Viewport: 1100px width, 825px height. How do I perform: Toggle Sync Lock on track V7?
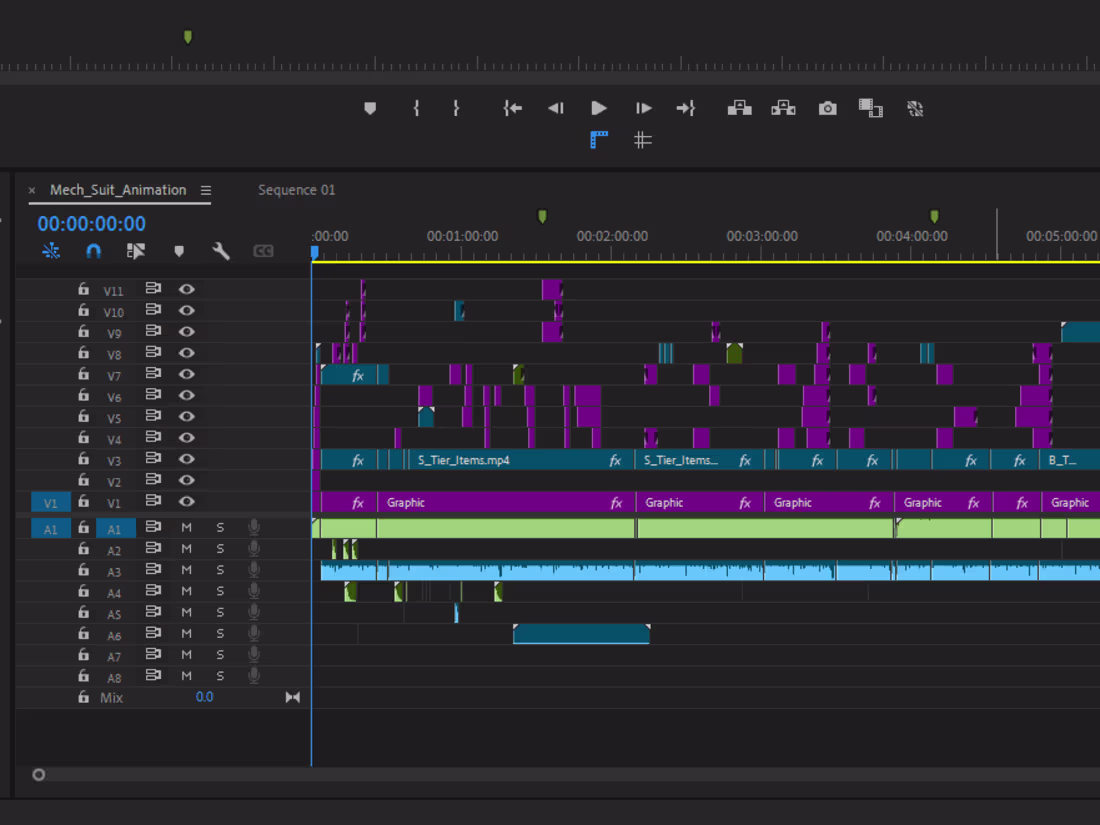coord(151,374)
